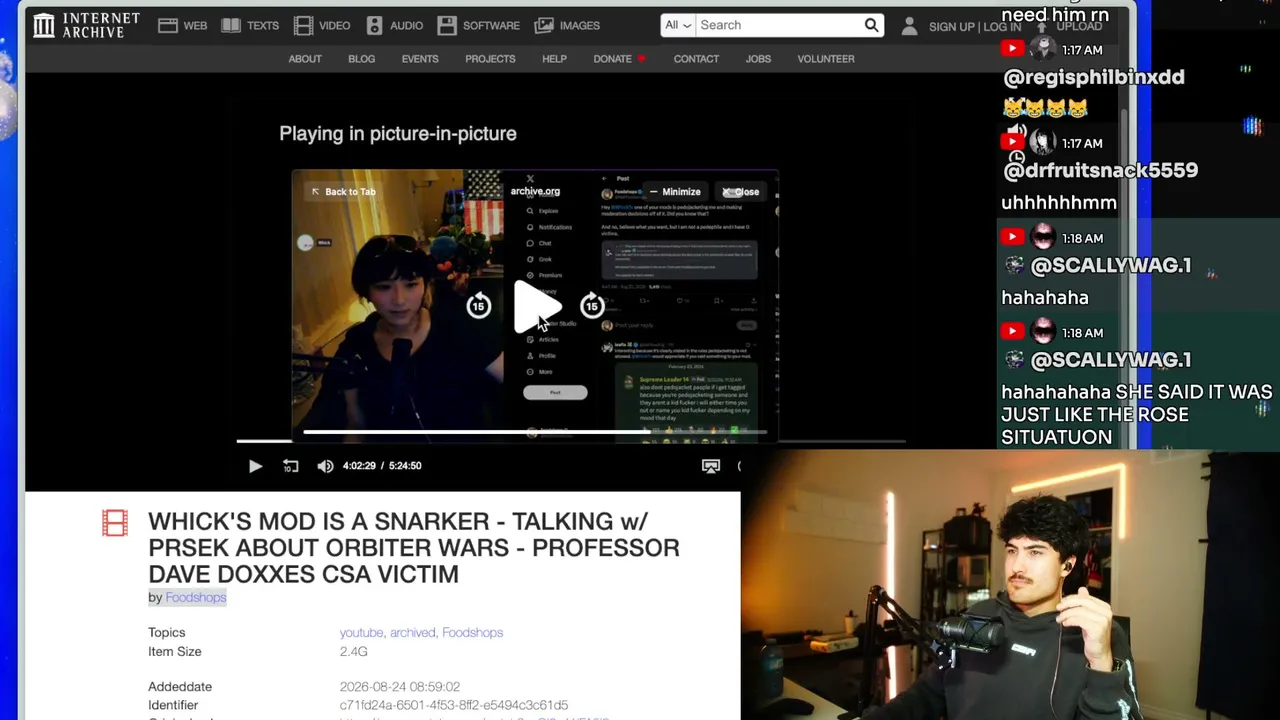Click the TEXTS nav label
Viewport: 1280px width, 720px height.
(x=263, y=26)
